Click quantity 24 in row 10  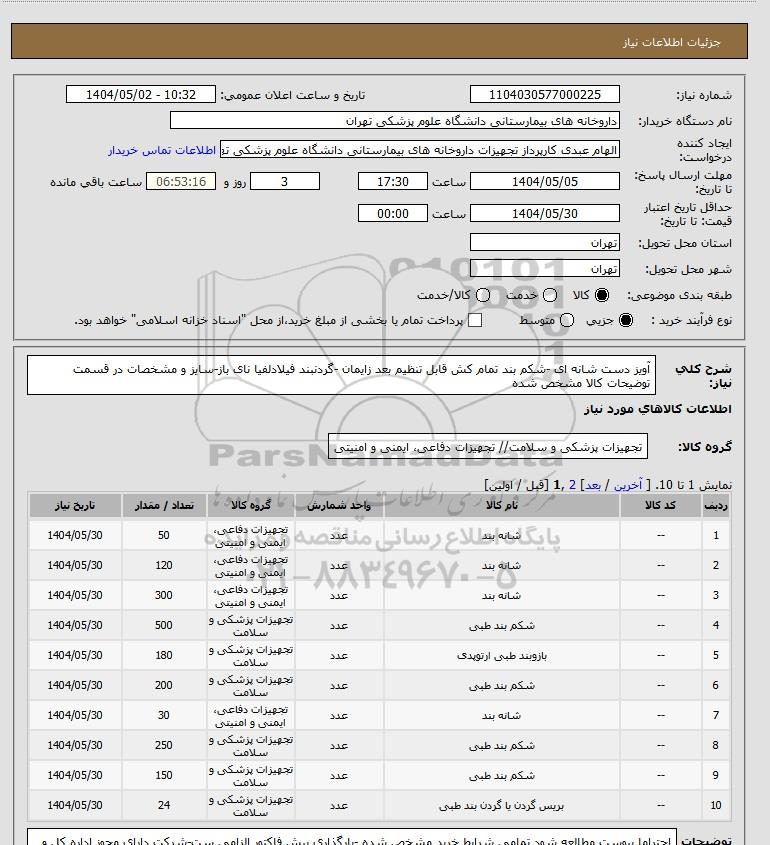[x=164, y=805]
